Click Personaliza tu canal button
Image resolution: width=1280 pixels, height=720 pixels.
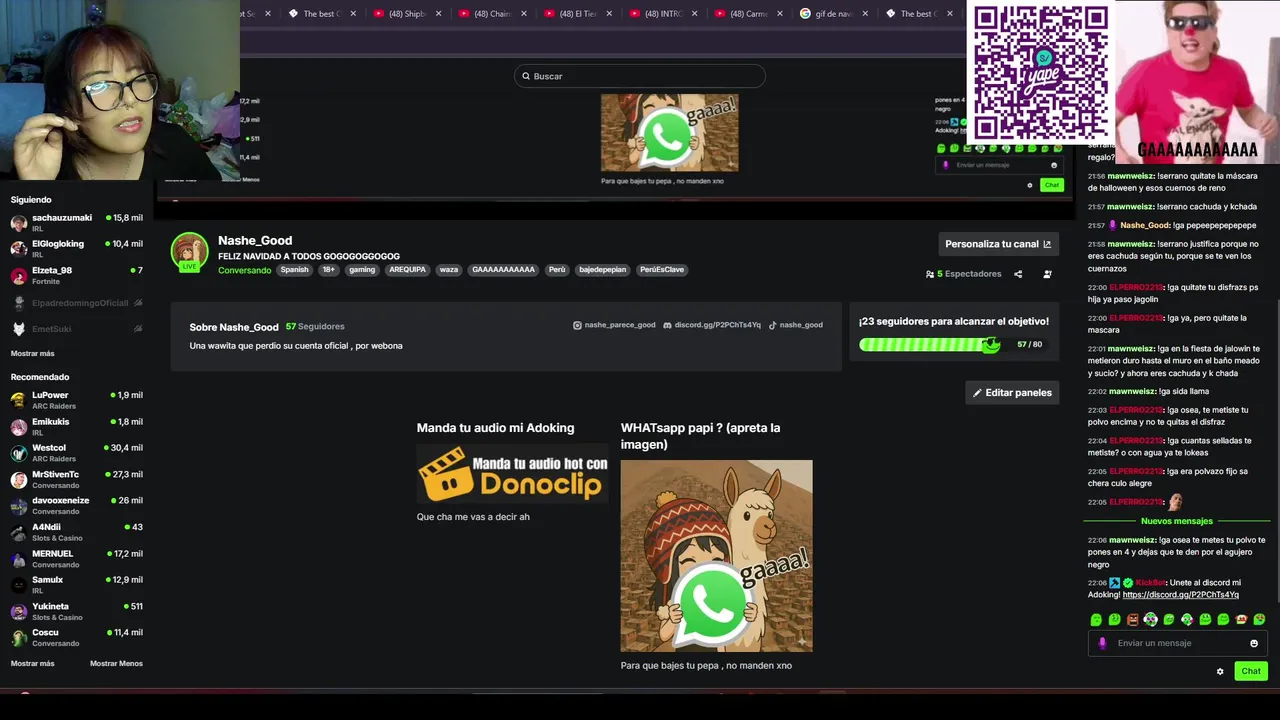click(998, 244)
